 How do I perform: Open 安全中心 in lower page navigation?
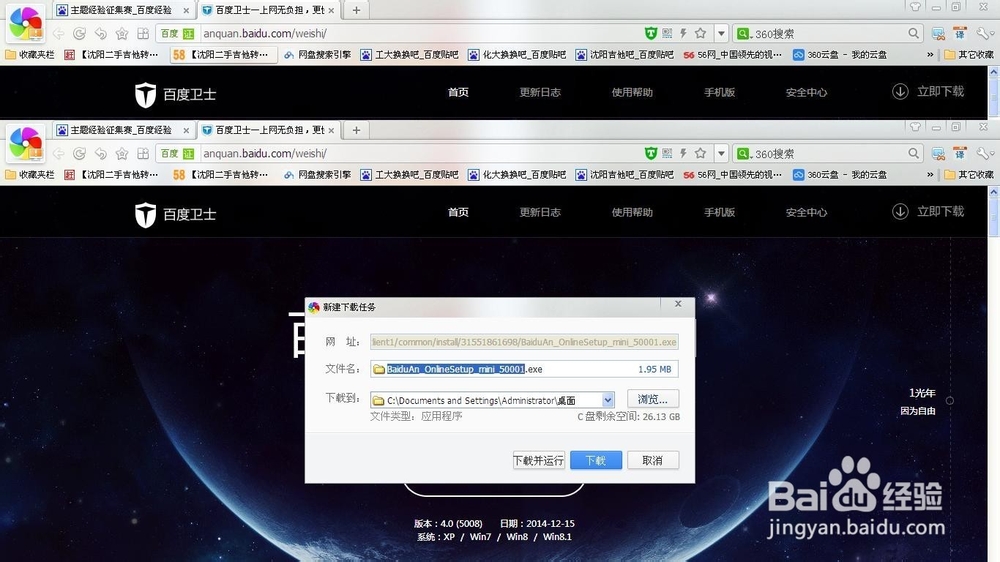(x=806, y=212)
